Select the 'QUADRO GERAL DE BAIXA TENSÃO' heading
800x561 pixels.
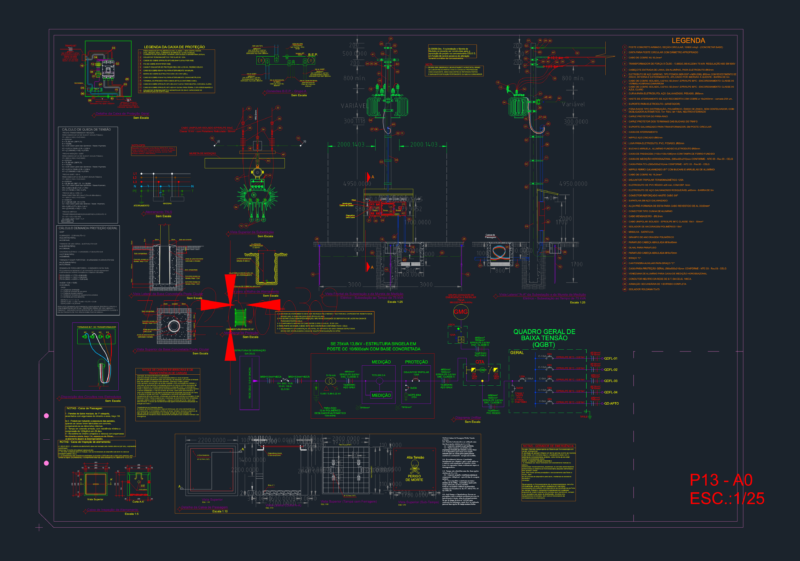click(x=544, y=338)
